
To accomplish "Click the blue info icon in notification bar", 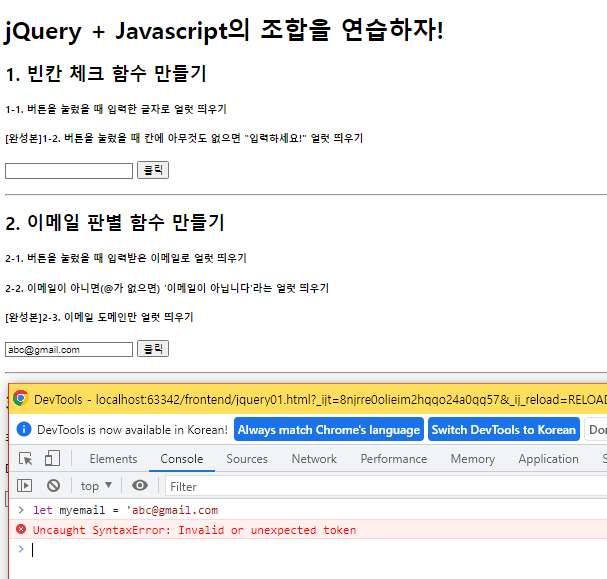I will click(x=24, y=429).
